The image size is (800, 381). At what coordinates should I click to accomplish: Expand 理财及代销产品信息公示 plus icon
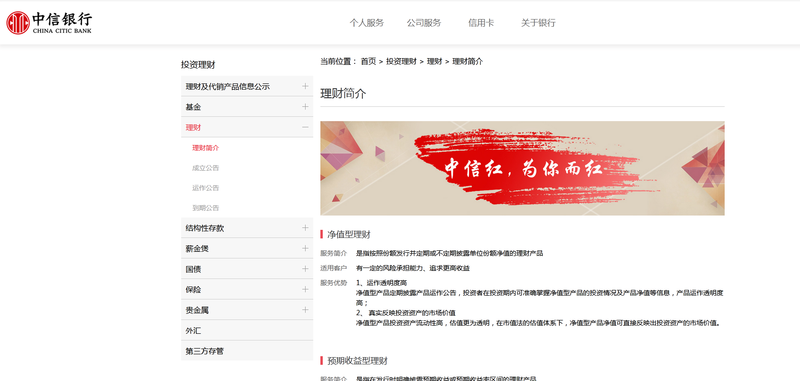(x=305, y=86)
